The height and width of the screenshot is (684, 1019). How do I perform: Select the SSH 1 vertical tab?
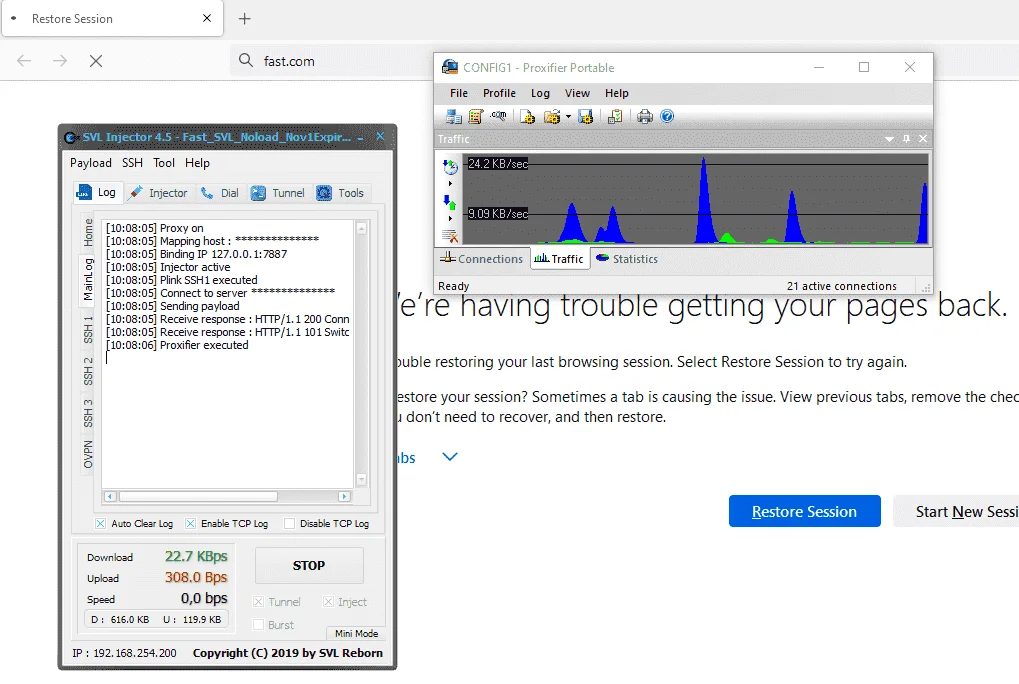point(88,329)
